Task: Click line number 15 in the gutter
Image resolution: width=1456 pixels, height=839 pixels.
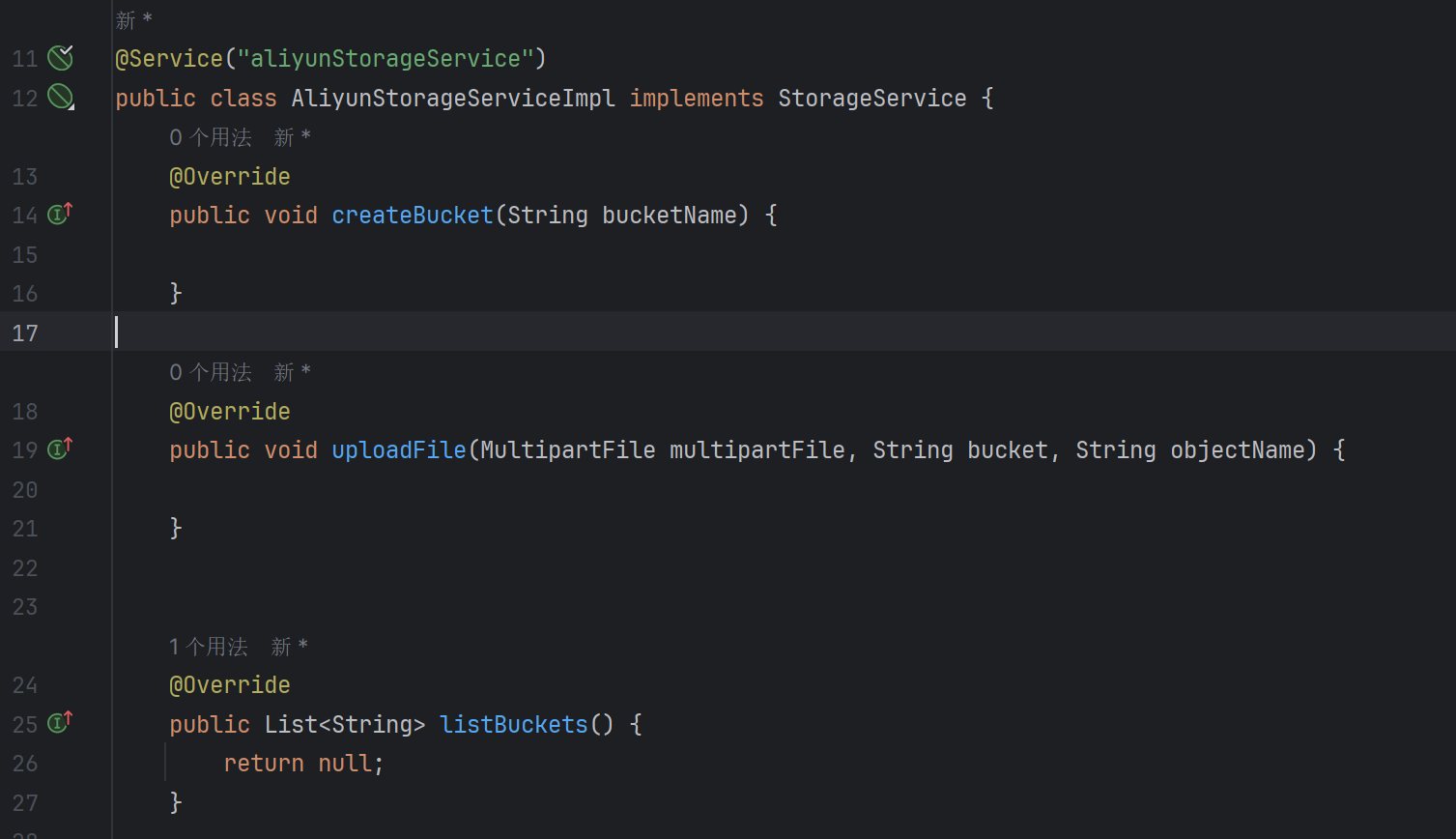Action: tap(25, 255)
